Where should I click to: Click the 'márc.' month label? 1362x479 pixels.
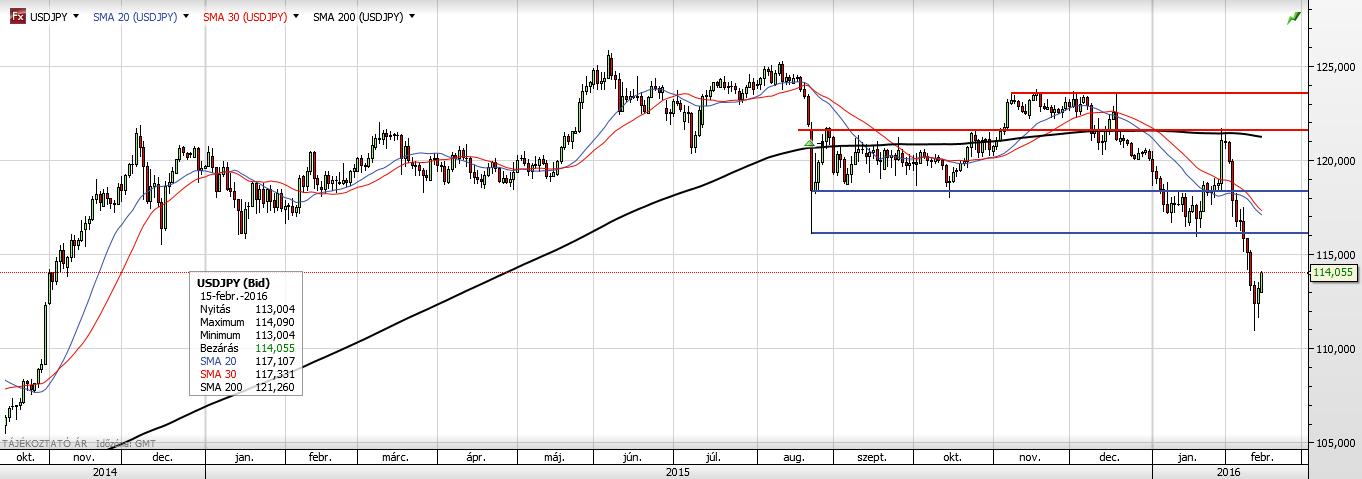(395, 457)
